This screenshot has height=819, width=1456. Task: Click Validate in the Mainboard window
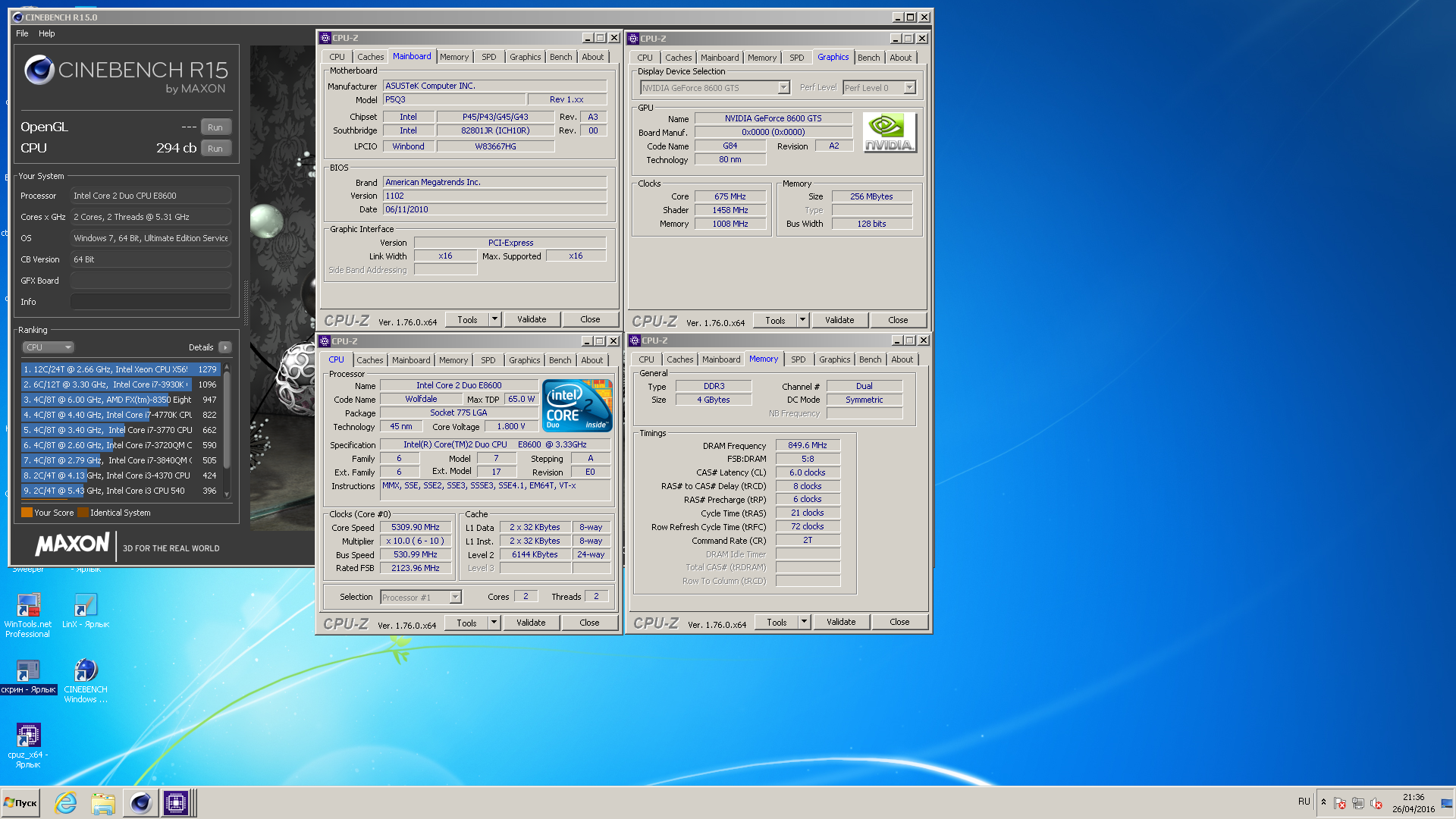click(532, 319)
